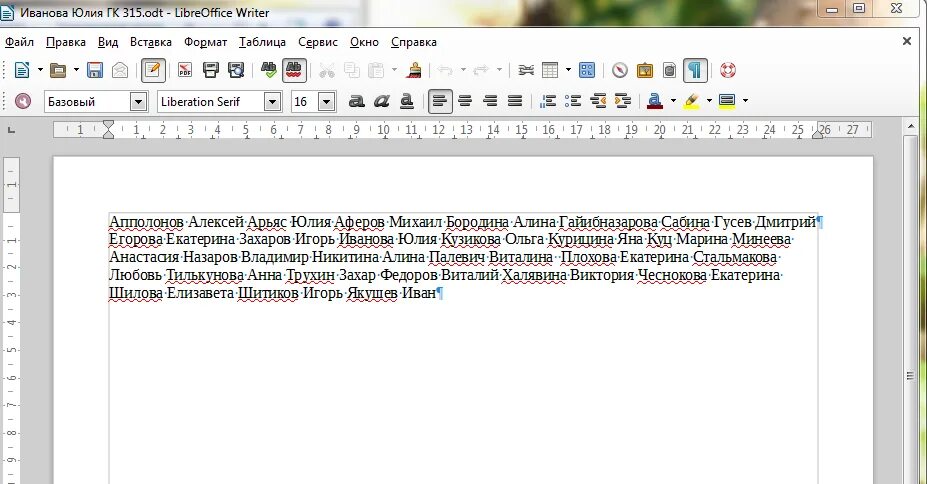Apply highlighting with the marker icon

click(x=691, y=101)
